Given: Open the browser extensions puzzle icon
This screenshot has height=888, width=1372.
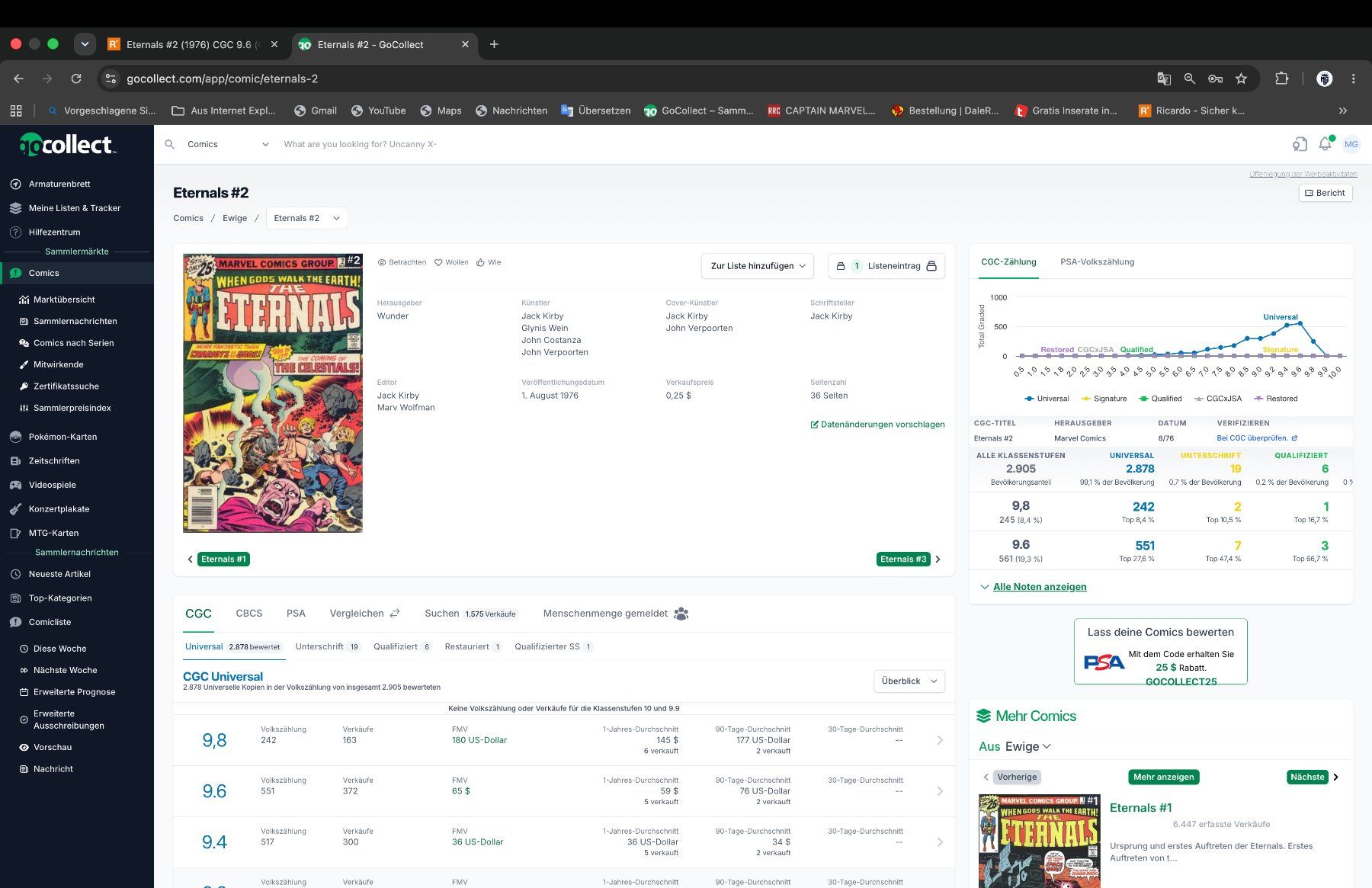Looking at the screenshot, I should (1282, 79).
